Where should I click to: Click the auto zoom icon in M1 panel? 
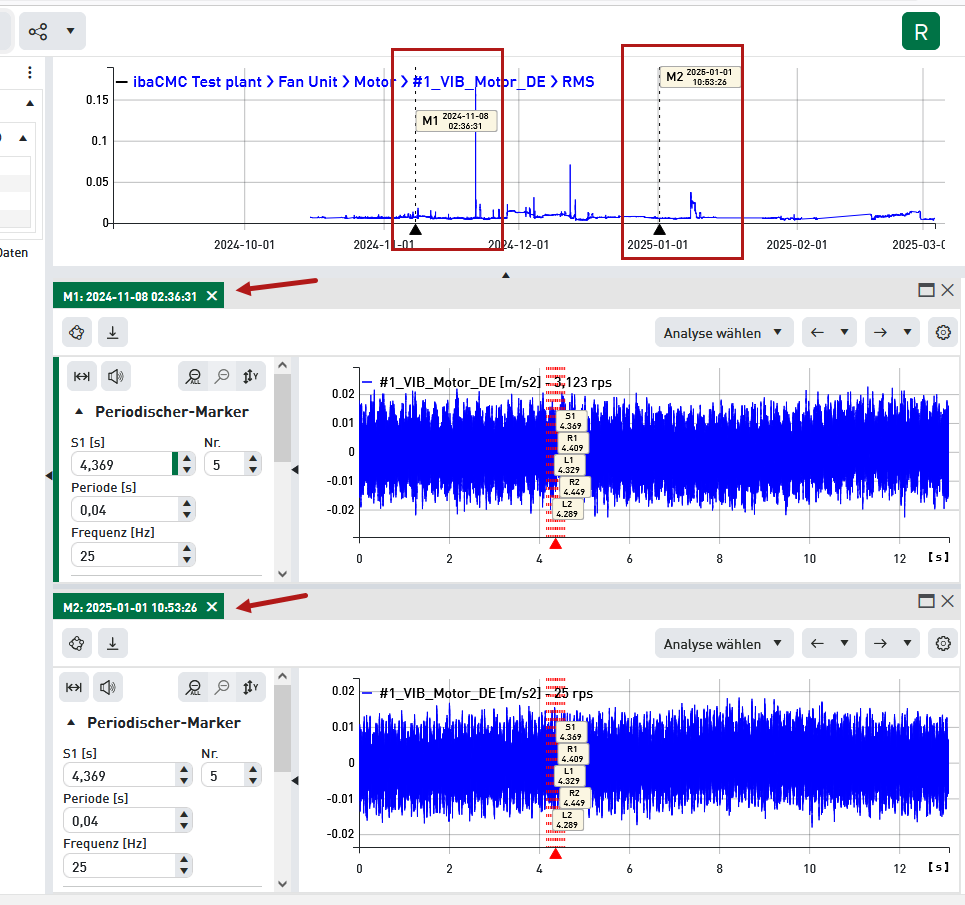point(194,376)
